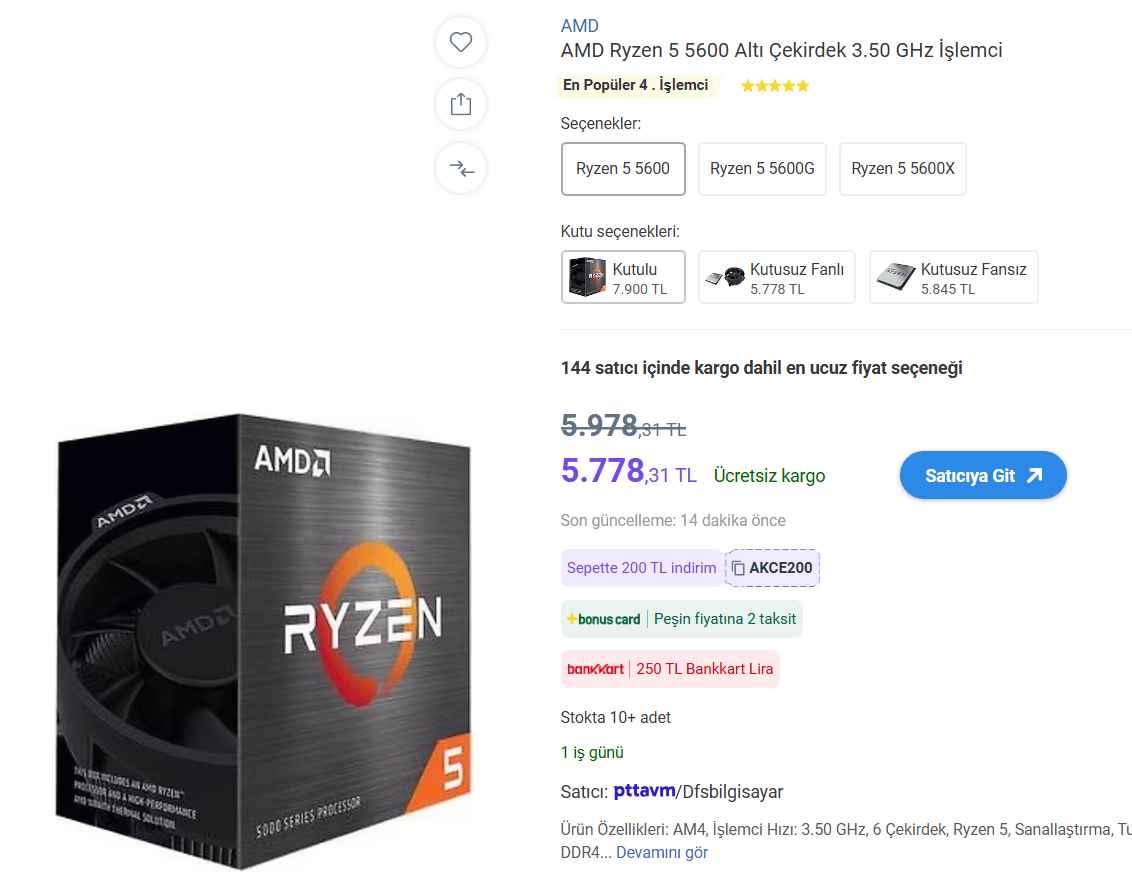Image resolution: width=1132 pixels, height=893 pixels.
Task: Select the Ryzen 5 5600 option
Action: [x=623, y=169]
